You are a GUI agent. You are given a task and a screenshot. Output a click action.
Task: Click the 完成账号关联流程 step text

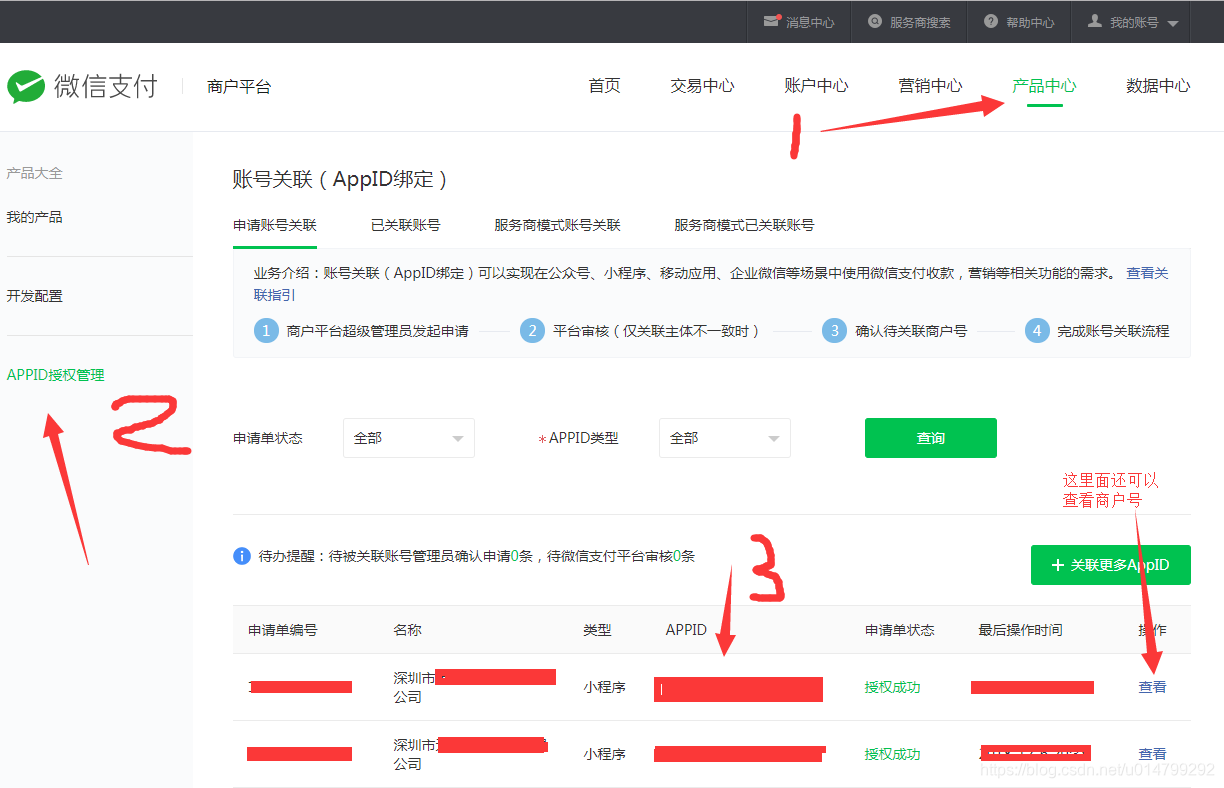click(x=1113, y=331)
